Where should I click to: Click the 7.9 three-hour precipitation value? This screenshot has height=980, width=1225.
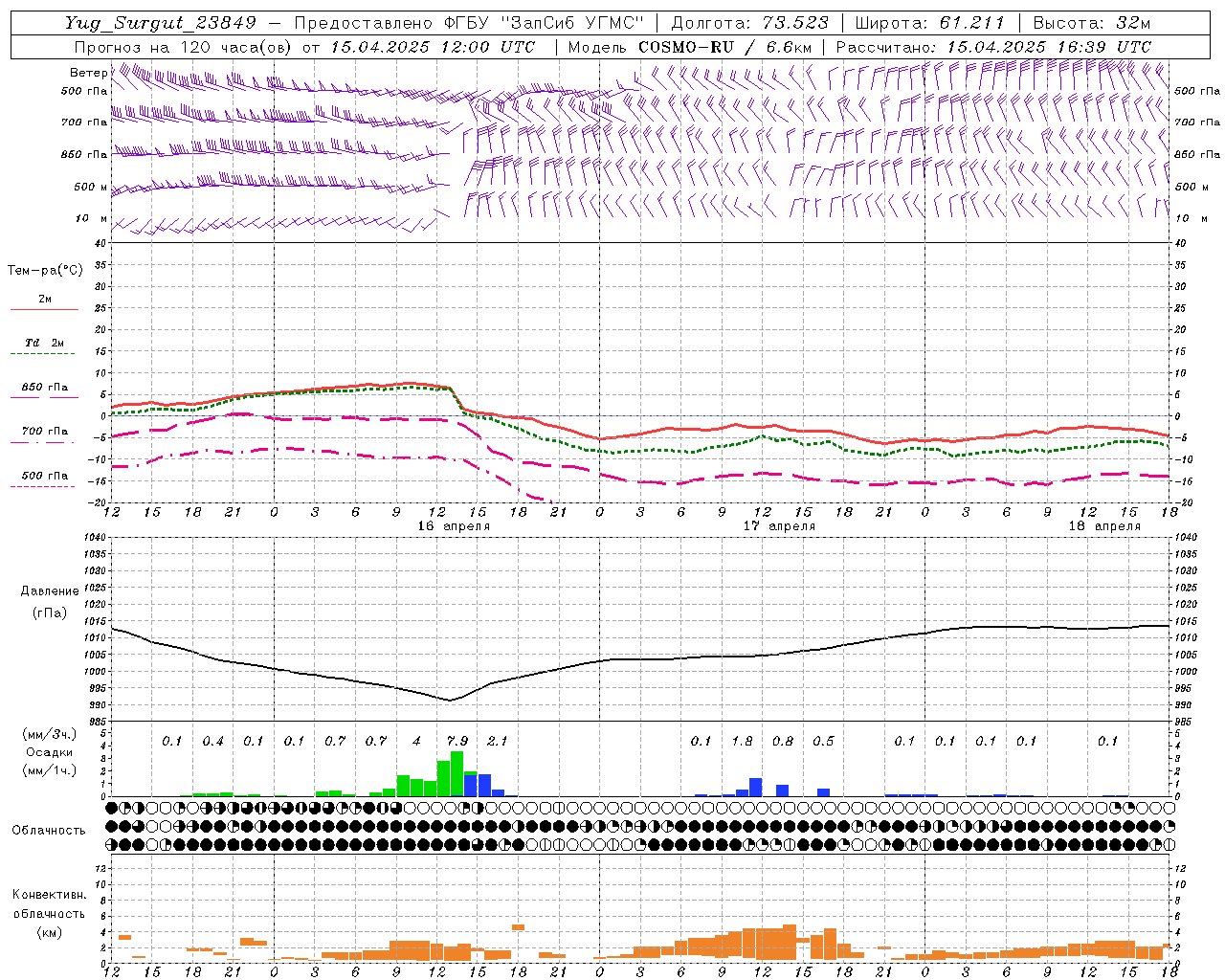[457, 742]
